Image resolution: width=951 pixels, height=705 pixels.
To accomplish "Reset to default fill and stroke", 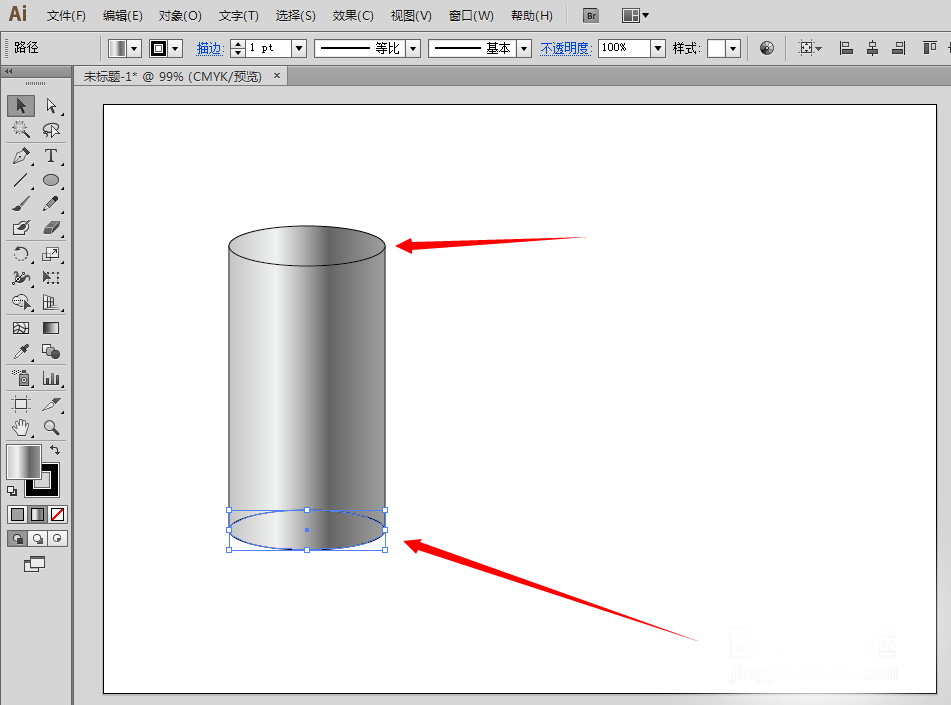I will pos(12,491).
